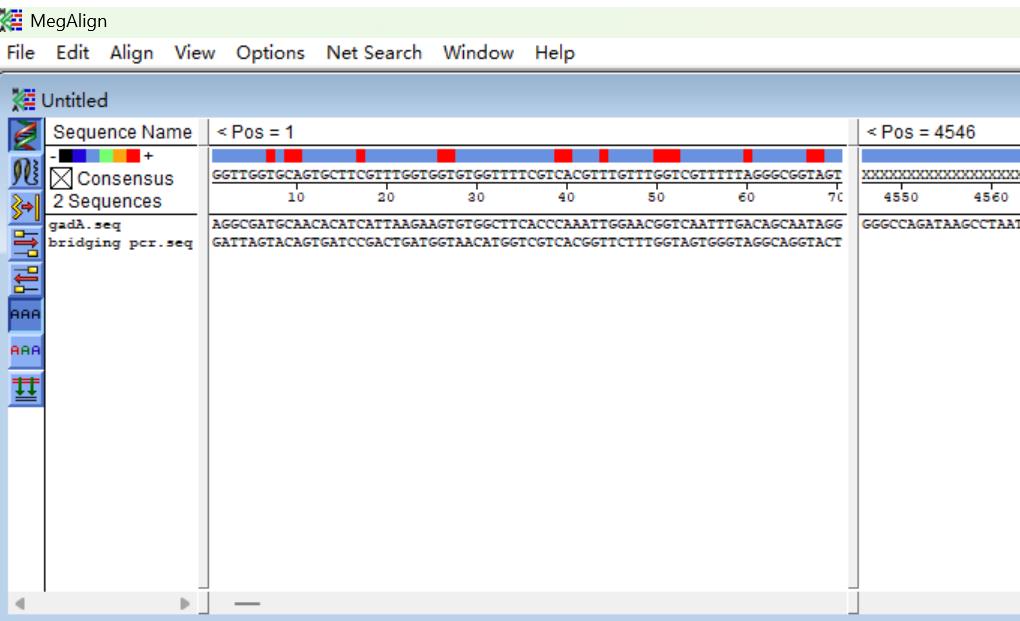
Task: Click the green arrows alignment icon
Action: pyautogui.click(x=26, y=388)
